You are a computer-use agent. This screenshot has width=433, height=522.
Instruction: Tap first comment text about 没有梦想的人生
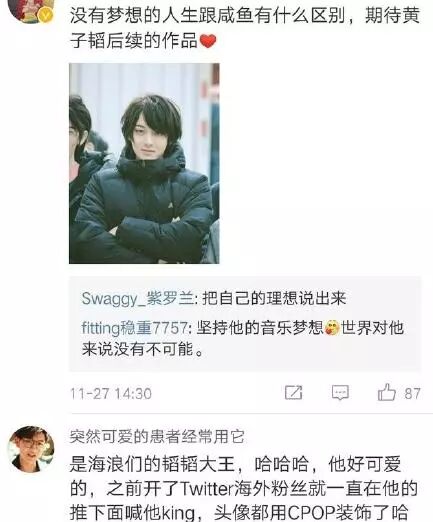click(x=245, y=28)
